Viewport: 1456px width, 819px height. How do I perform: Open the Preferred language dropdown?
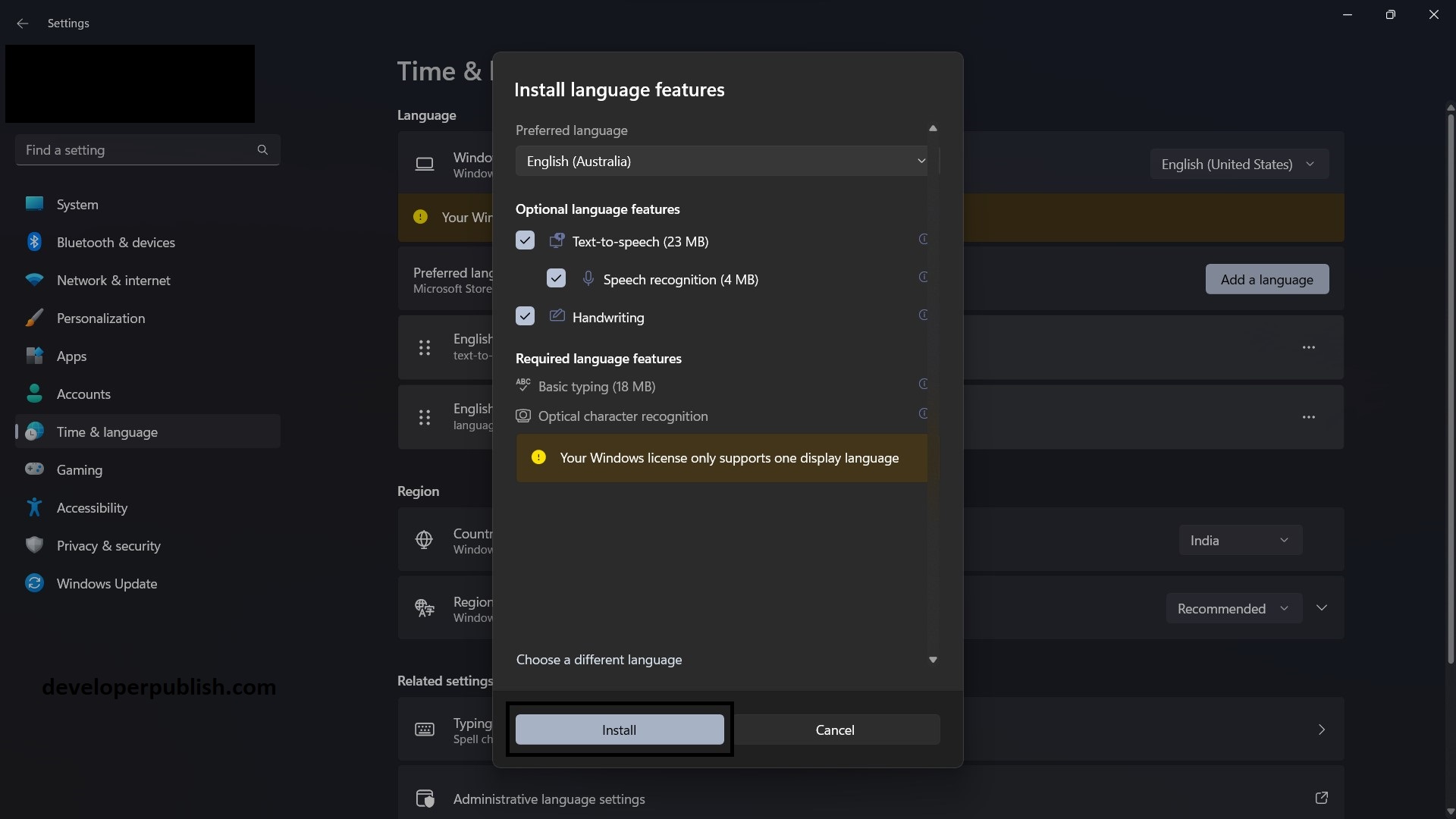722,161
